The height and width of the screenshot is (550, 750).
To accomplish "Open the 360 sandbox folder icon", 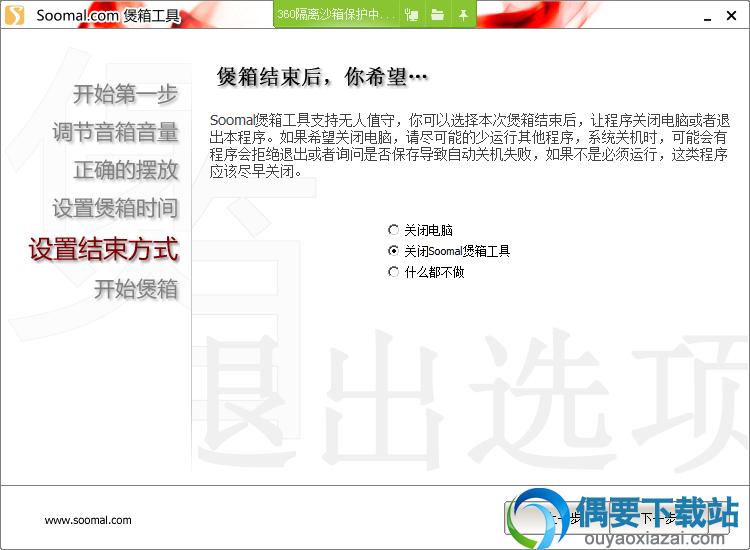I will tap(437, 15).
